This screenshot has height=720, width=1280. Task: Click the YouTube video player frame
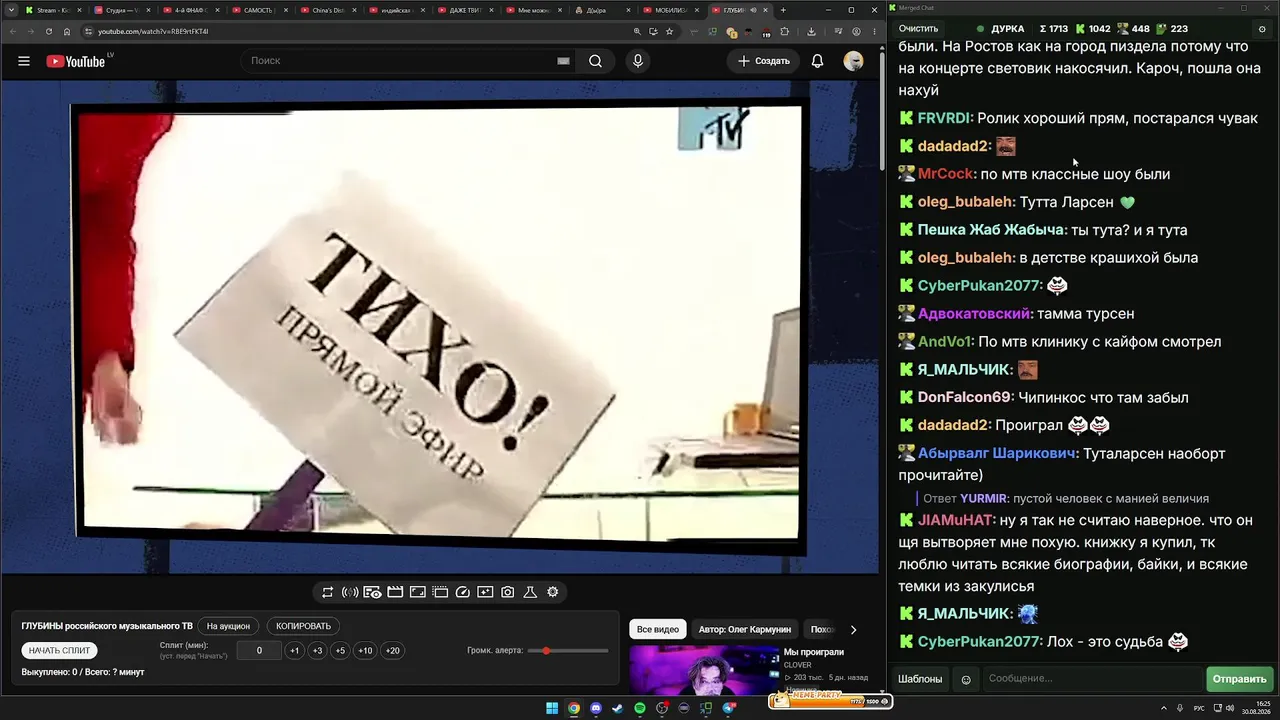(x=440, y=327)
